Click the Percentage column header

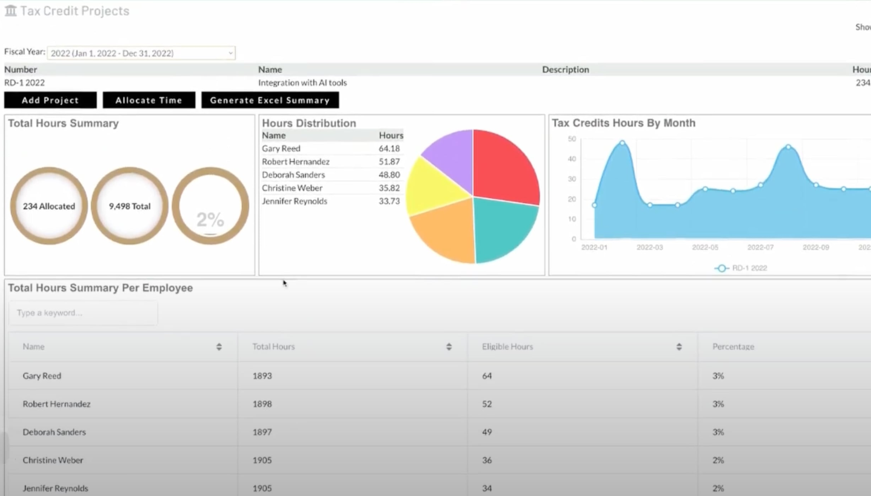733,347
